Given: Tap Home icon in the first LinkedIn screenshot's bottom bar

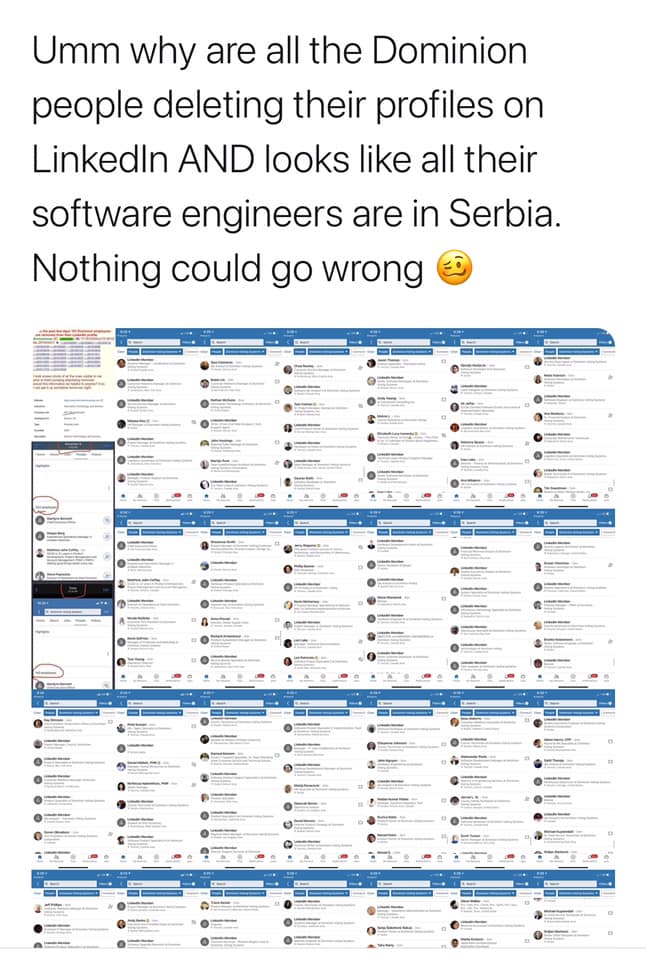Looking at the screenshot, I should pyautogui.click(x=123, y=496).
